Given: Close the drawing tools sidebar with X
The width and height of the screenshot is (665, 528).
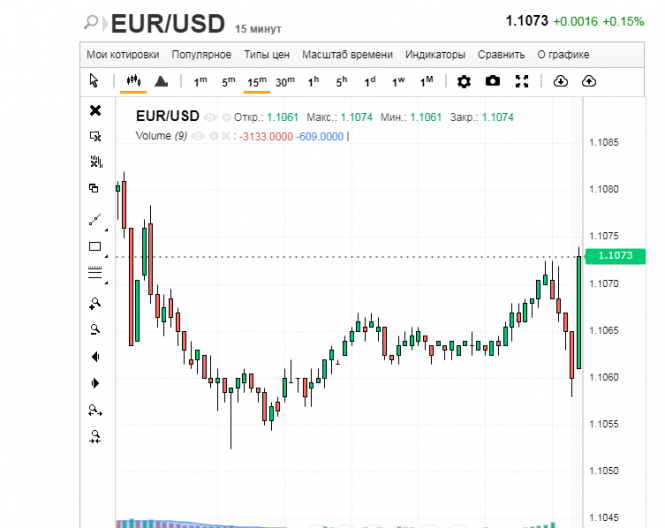Looking at the screenshot, I should (x=95, y=110).
